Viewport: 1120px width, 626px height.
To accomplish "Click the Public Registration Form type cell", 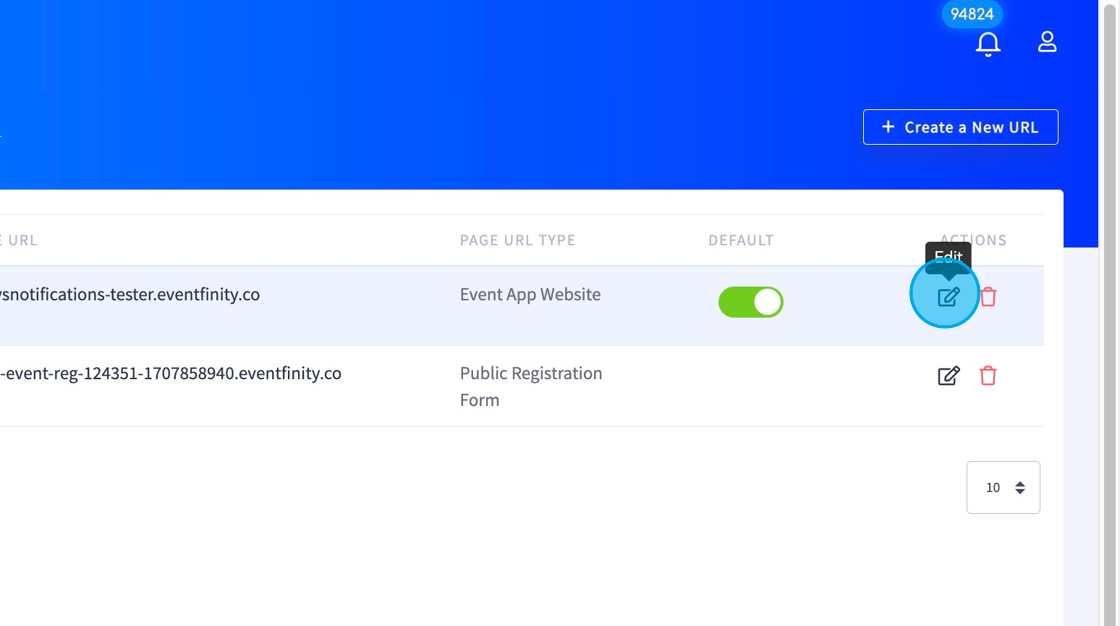I will (x=531, y=387).
